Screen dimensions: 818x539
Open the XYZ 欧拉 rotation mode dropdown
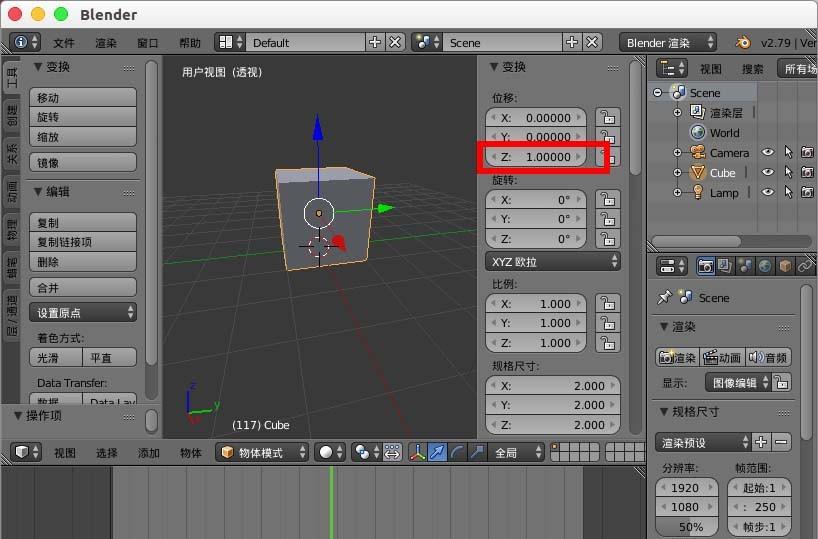coord(552,261)
